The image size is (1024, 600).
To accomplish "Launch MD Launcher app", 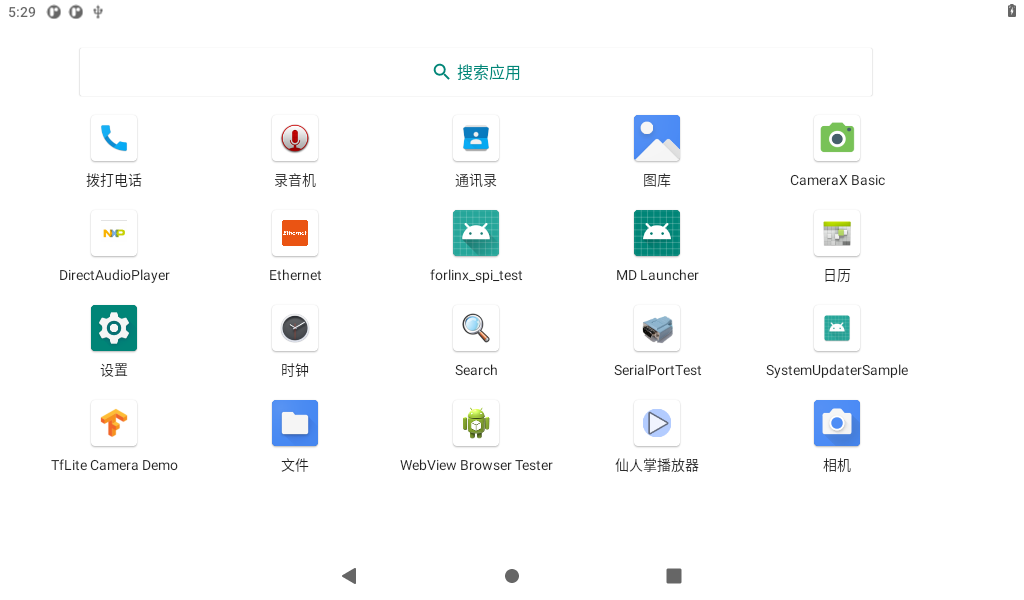I will tap(657, 233).
